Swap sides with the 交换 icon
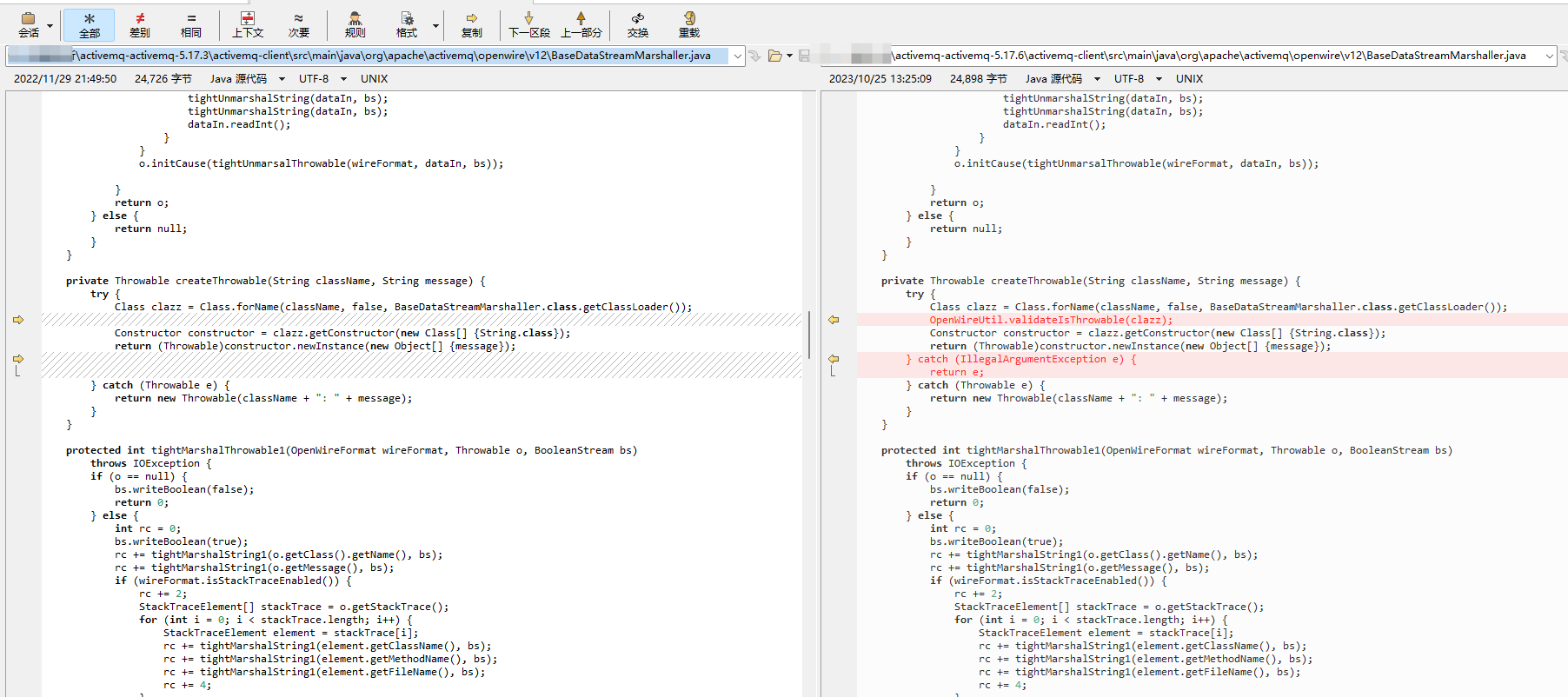 coord(638,24)
